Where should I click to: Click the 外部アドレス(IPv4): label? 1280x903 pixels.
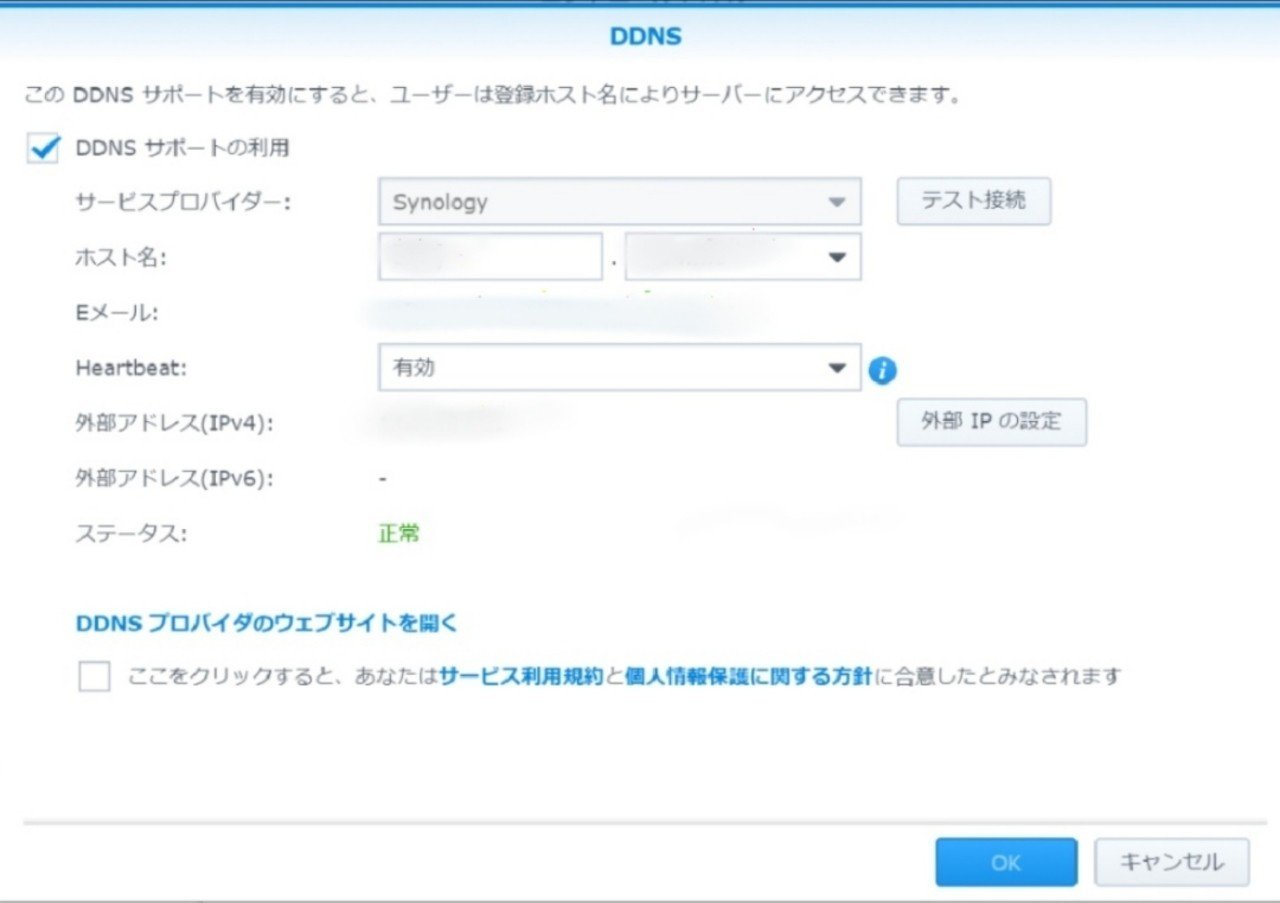pos(175,423)
